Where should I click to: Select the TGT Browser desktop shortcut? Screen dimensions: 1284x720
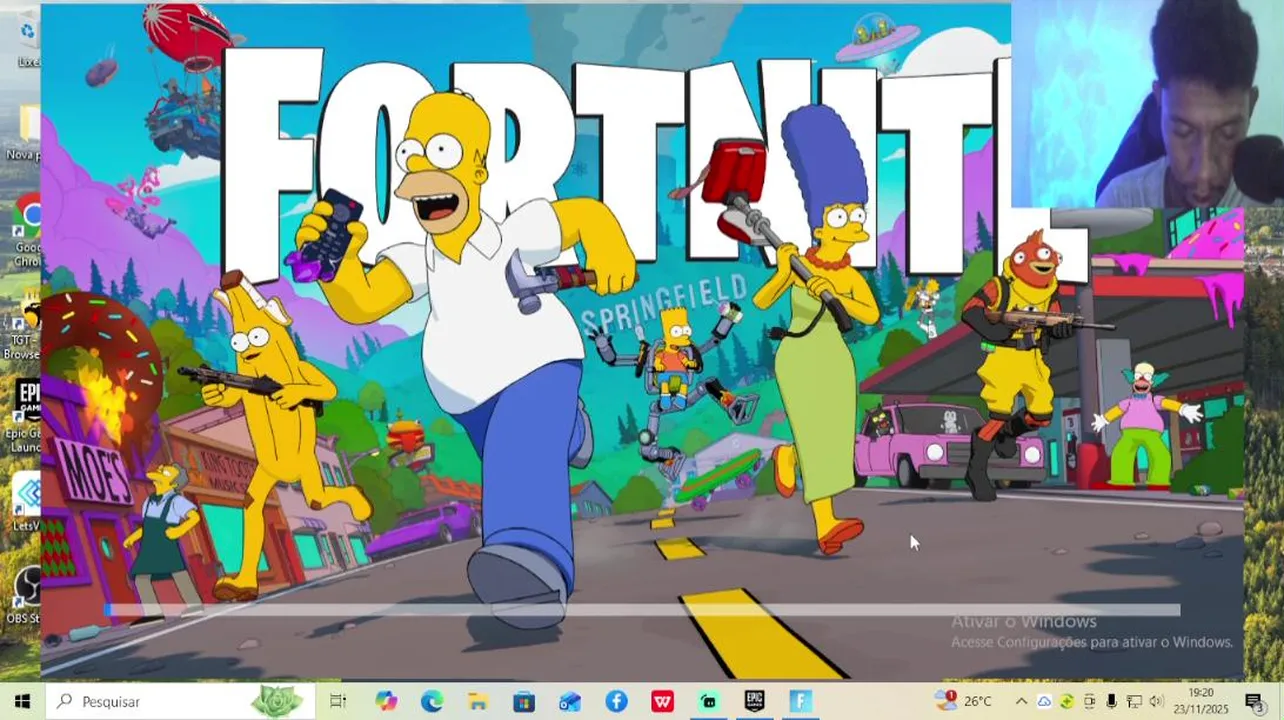tap(24, 326)
